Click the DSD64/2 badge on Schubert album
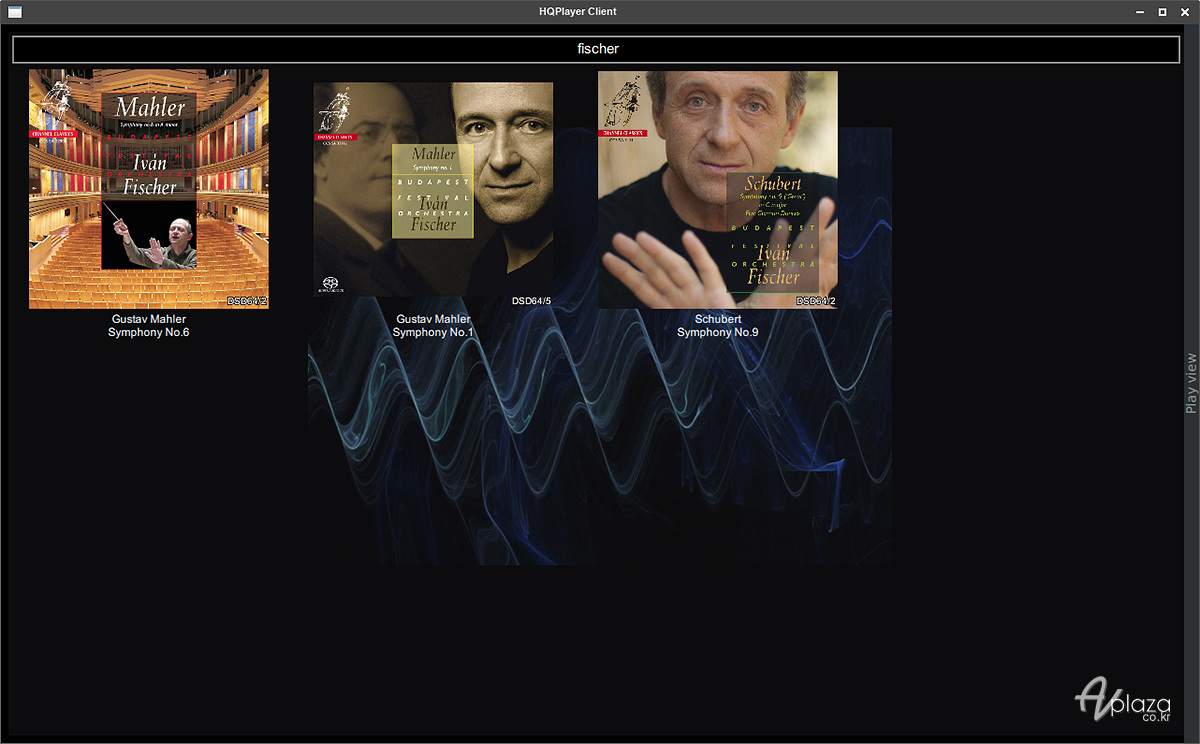The width and height of the screenshot is (1200, 744). click(x=816, y=301)
